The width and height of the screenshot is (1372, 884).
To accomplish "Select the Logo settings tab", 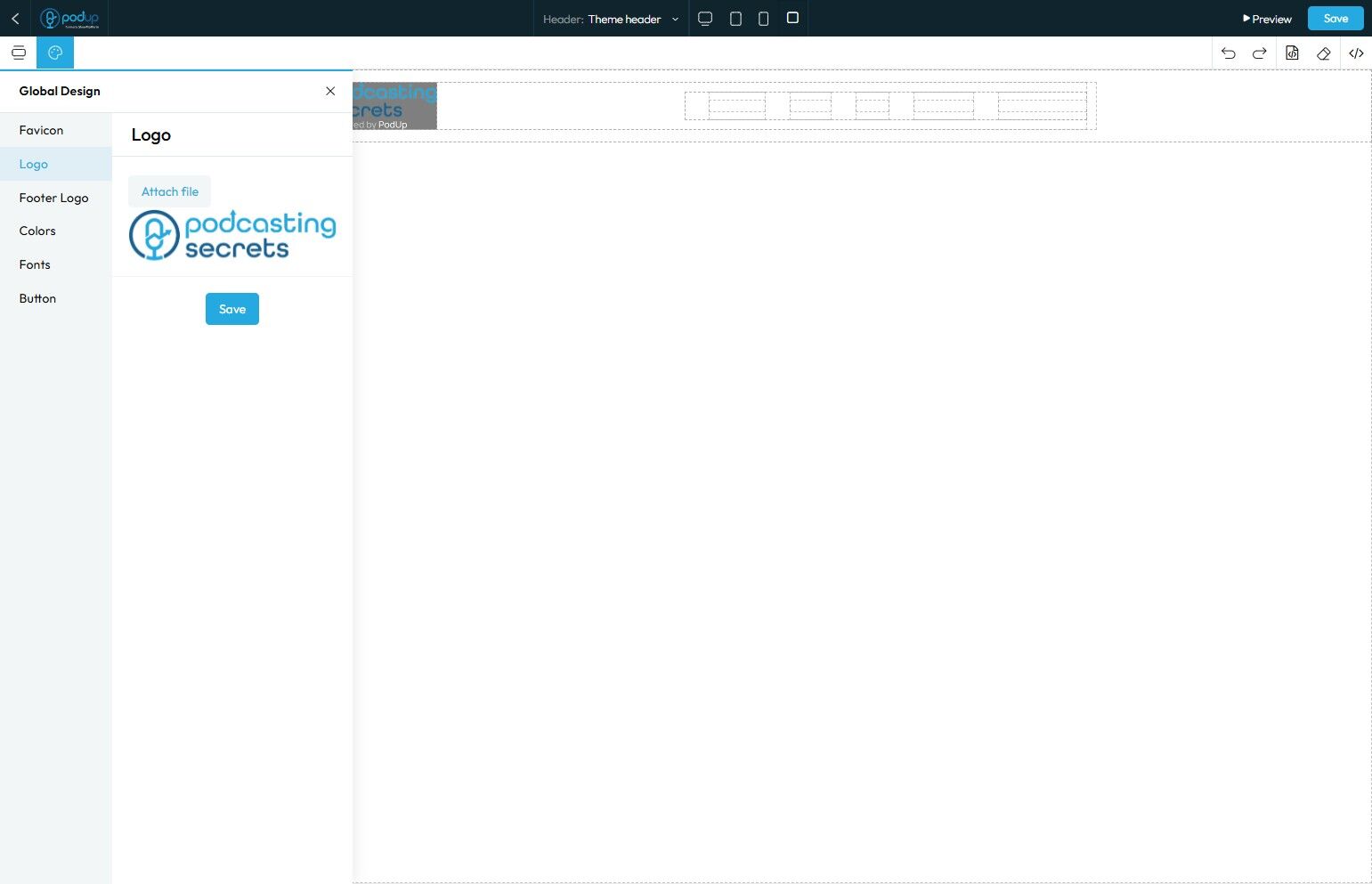I will coord(56,164).
